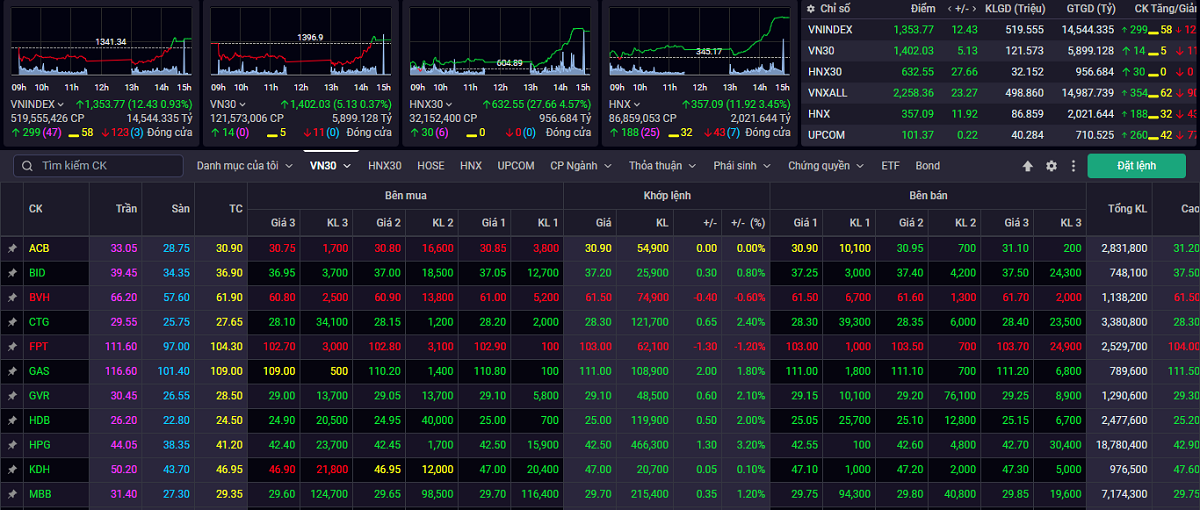Click the 'Đặt lệnh' order button
The height and width of the screenshot is (510, 1200).
1135,166
